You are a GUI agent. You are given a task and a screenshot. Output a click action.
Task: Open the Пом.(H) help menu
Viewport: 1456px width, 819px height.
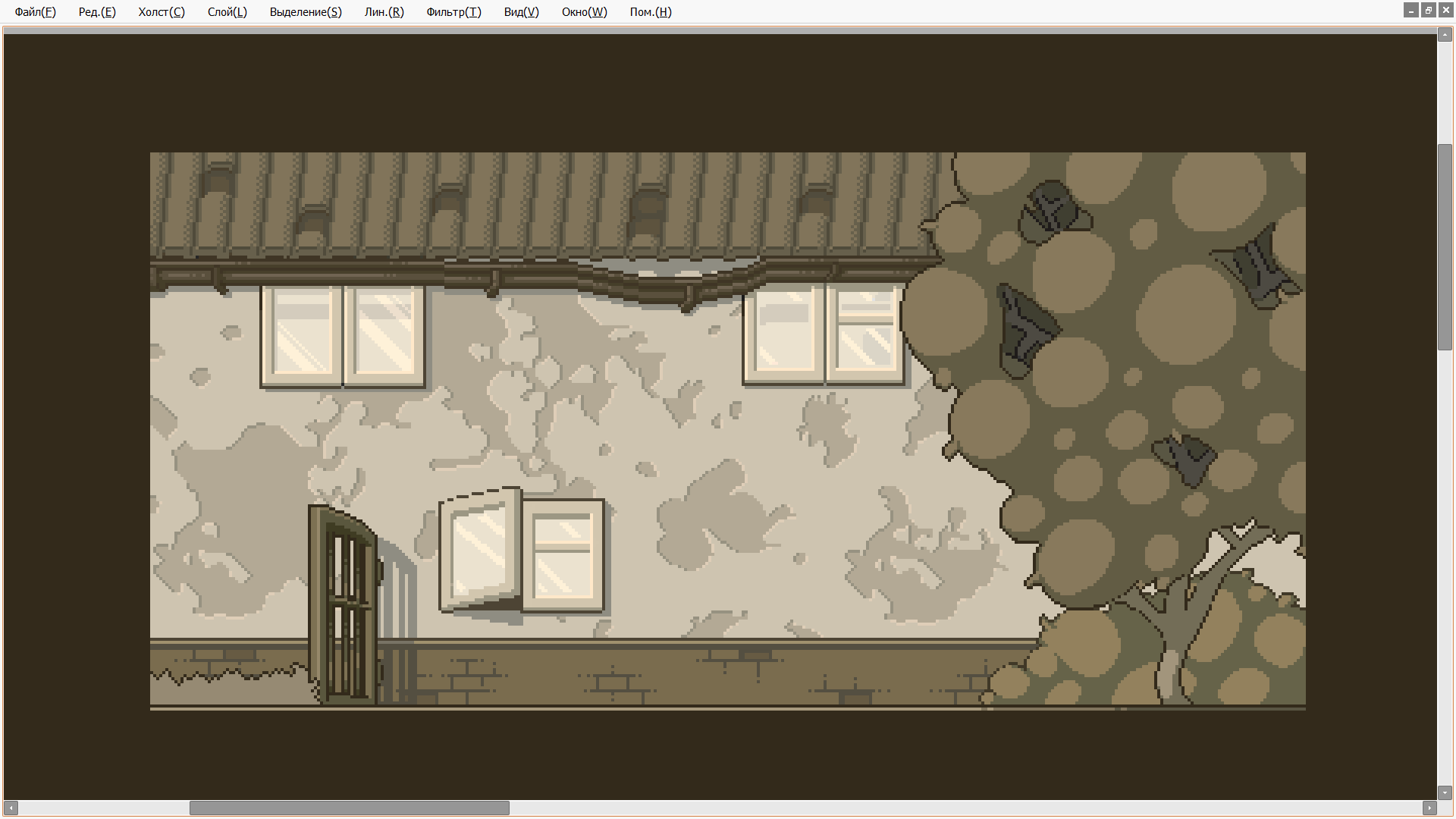[651, 12]
